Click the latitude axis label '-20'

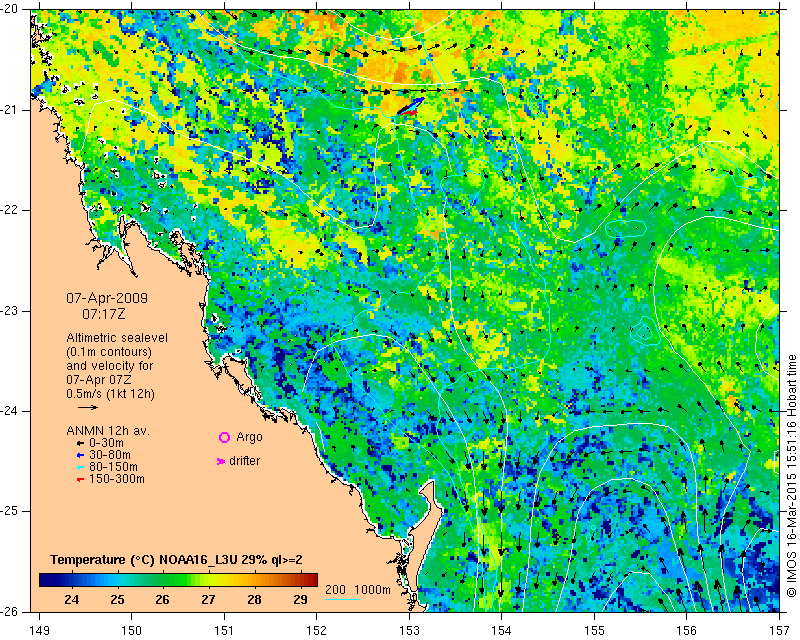(x=9, y=9)
